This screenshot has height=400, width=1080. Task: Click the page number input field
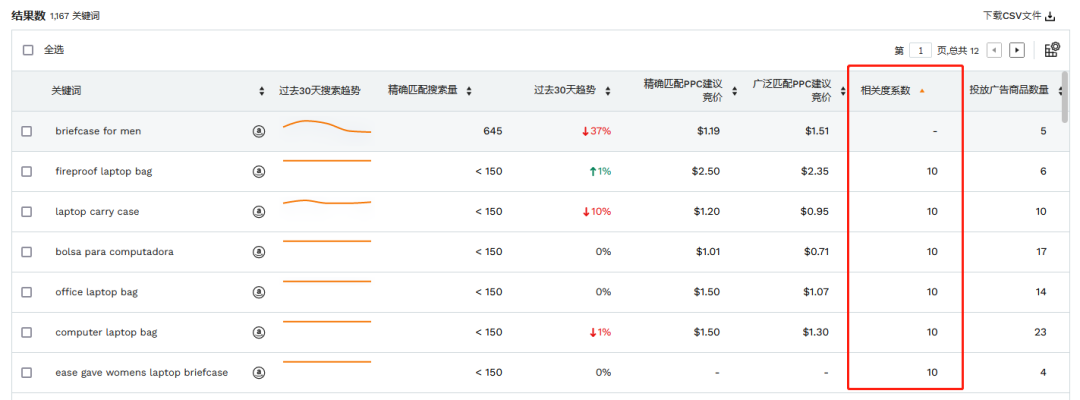[920, 50]
